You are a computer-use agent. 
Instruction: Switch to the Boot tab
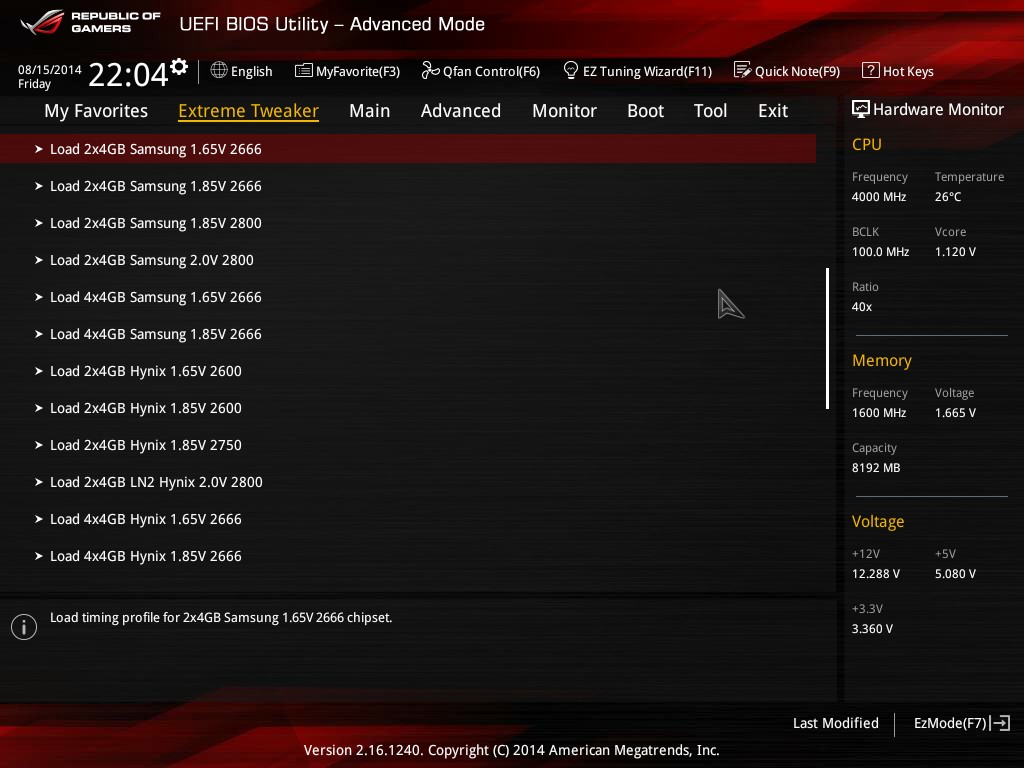(645, 111)
